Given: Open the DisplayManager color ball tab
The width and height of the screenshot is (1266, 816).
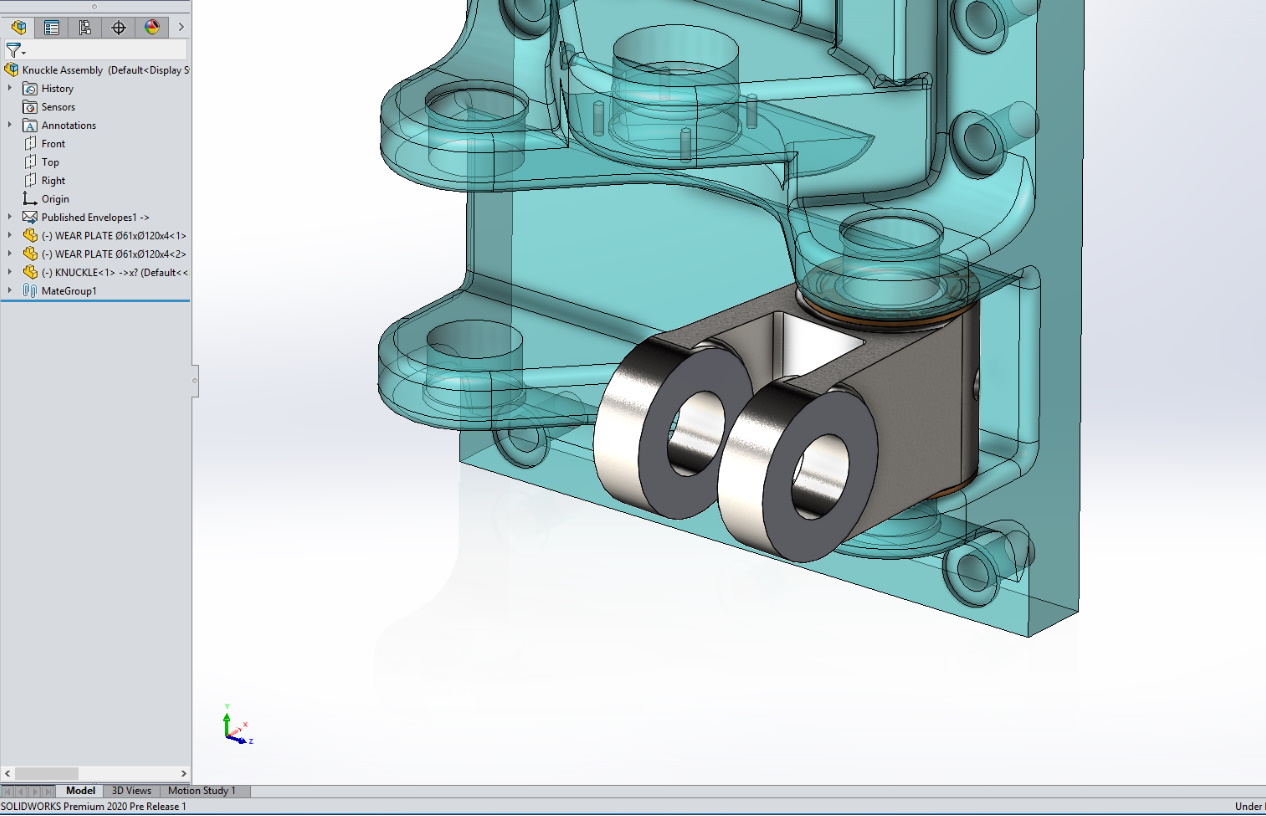Looking at the screenshot, I should pyautogui.click(x=152, y=27).
